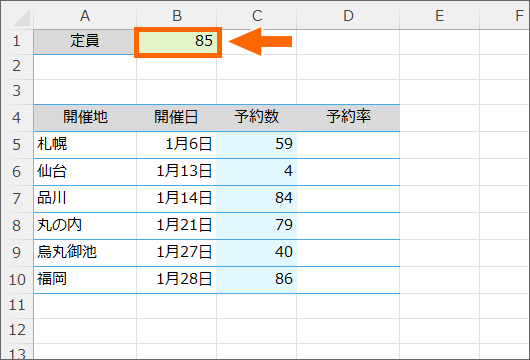Select reservation count 59 for 札幌
This screenshot has width=530, height=360.
click(x=257, y=145)
